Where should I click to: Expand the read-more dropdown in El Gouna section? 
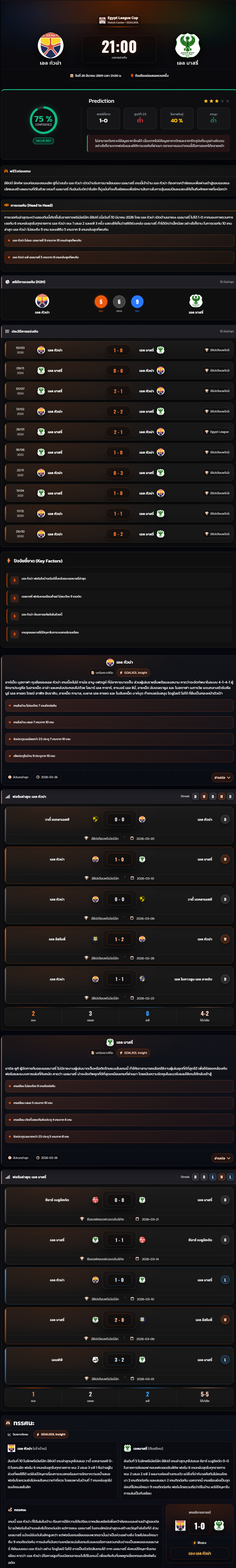click(220, 777)
